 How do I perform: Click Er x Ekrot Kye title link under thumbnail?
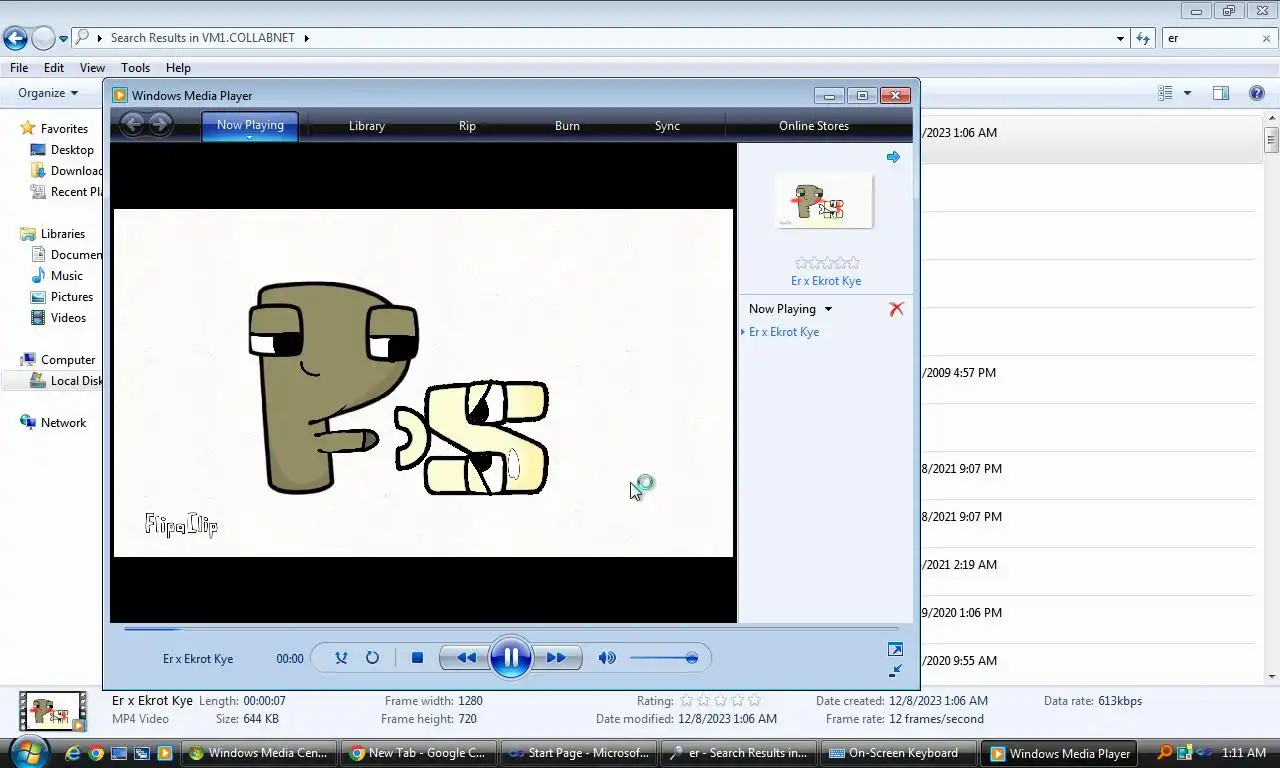pos(826,281)
